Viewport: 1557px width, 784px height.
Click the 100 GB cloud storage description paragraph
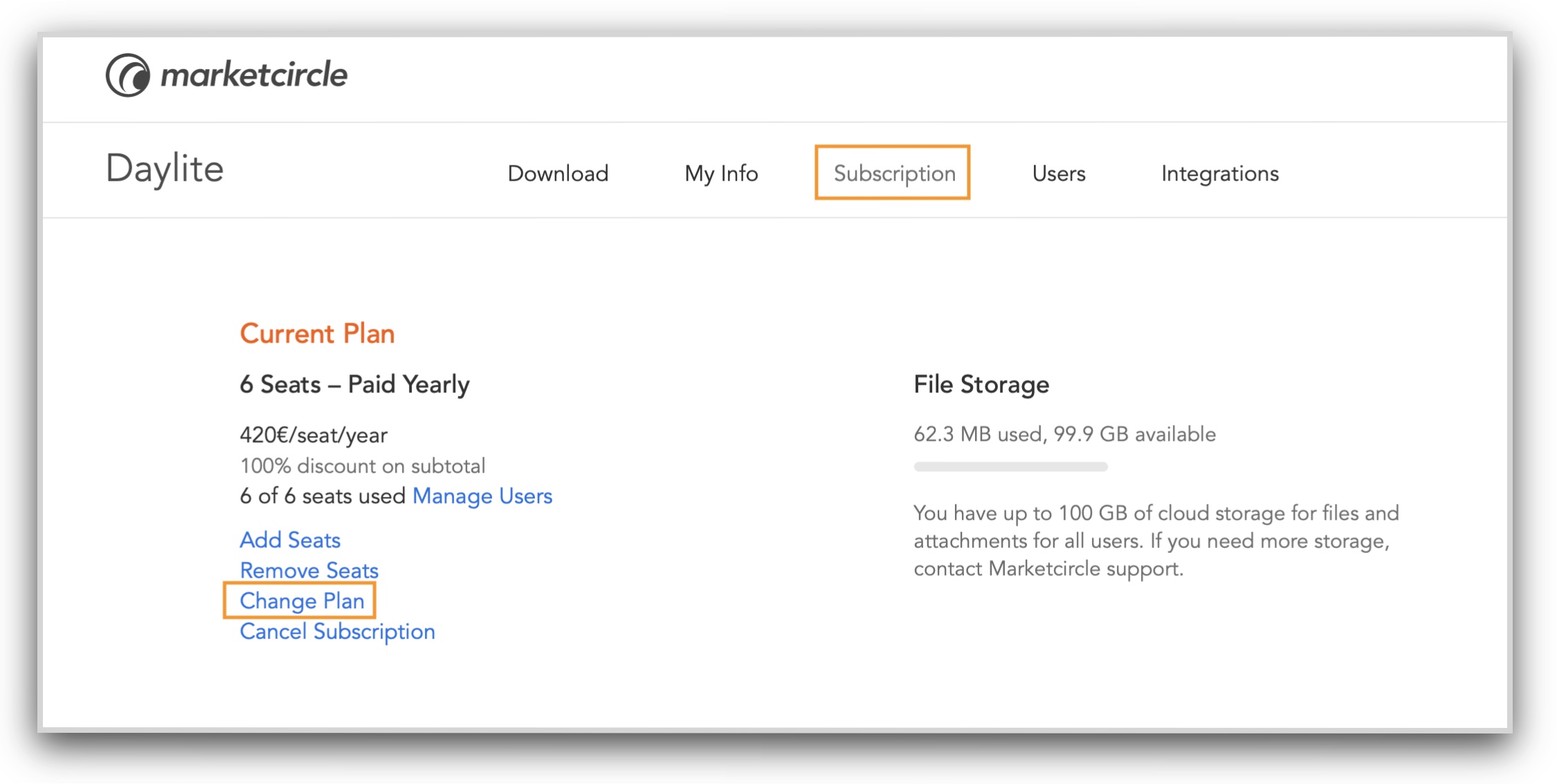point(1156,541)
